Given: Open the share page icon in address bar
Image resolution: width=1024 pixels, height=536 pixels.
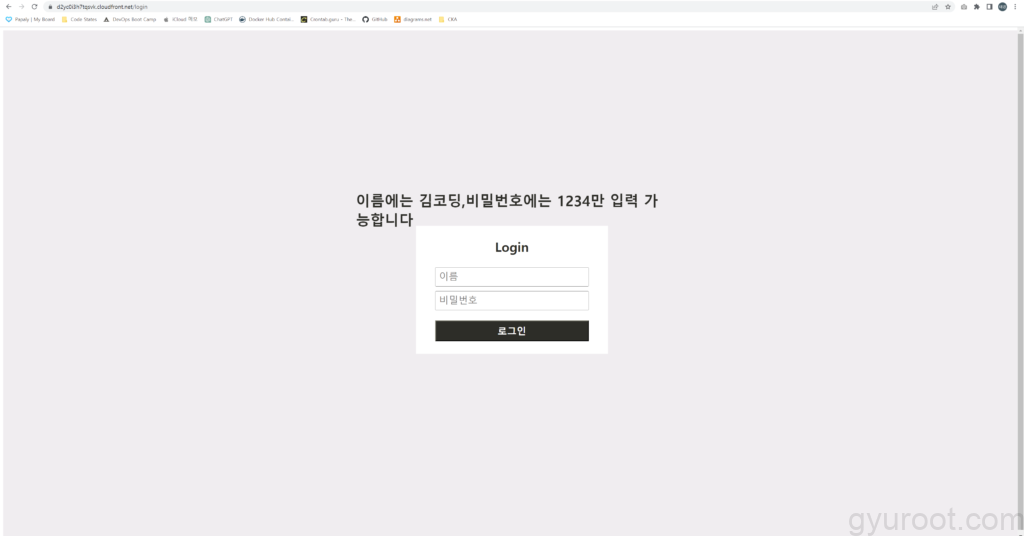Looking at the screenshot, I should point(935,7).
